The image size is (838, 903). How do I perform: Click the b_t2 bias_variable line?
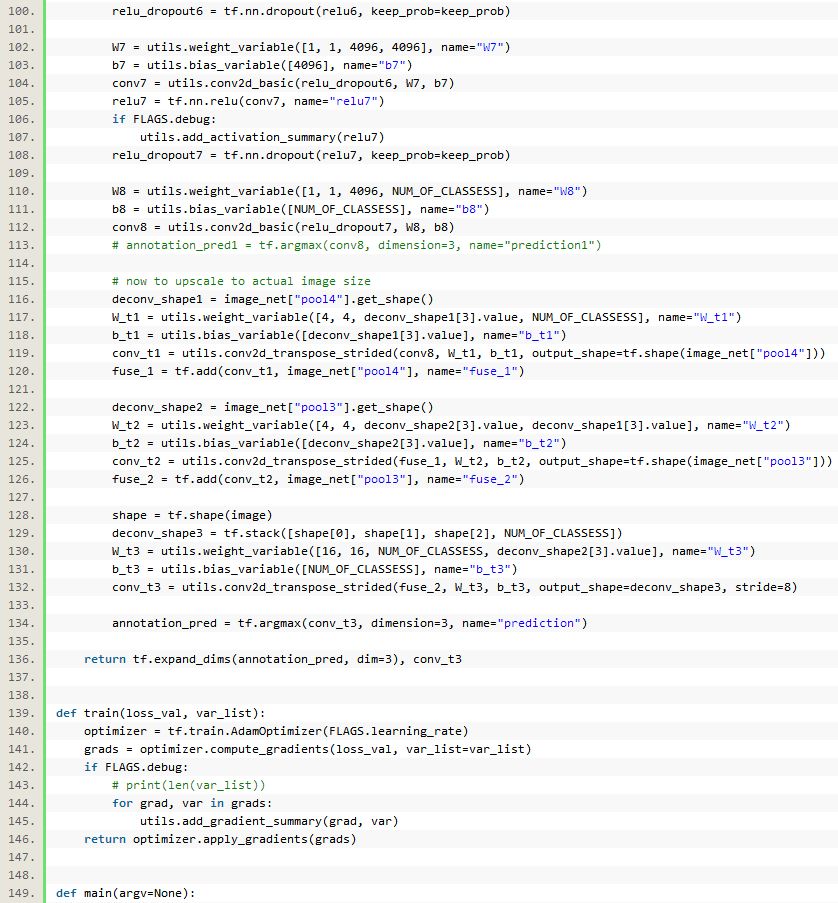point(339,443)
